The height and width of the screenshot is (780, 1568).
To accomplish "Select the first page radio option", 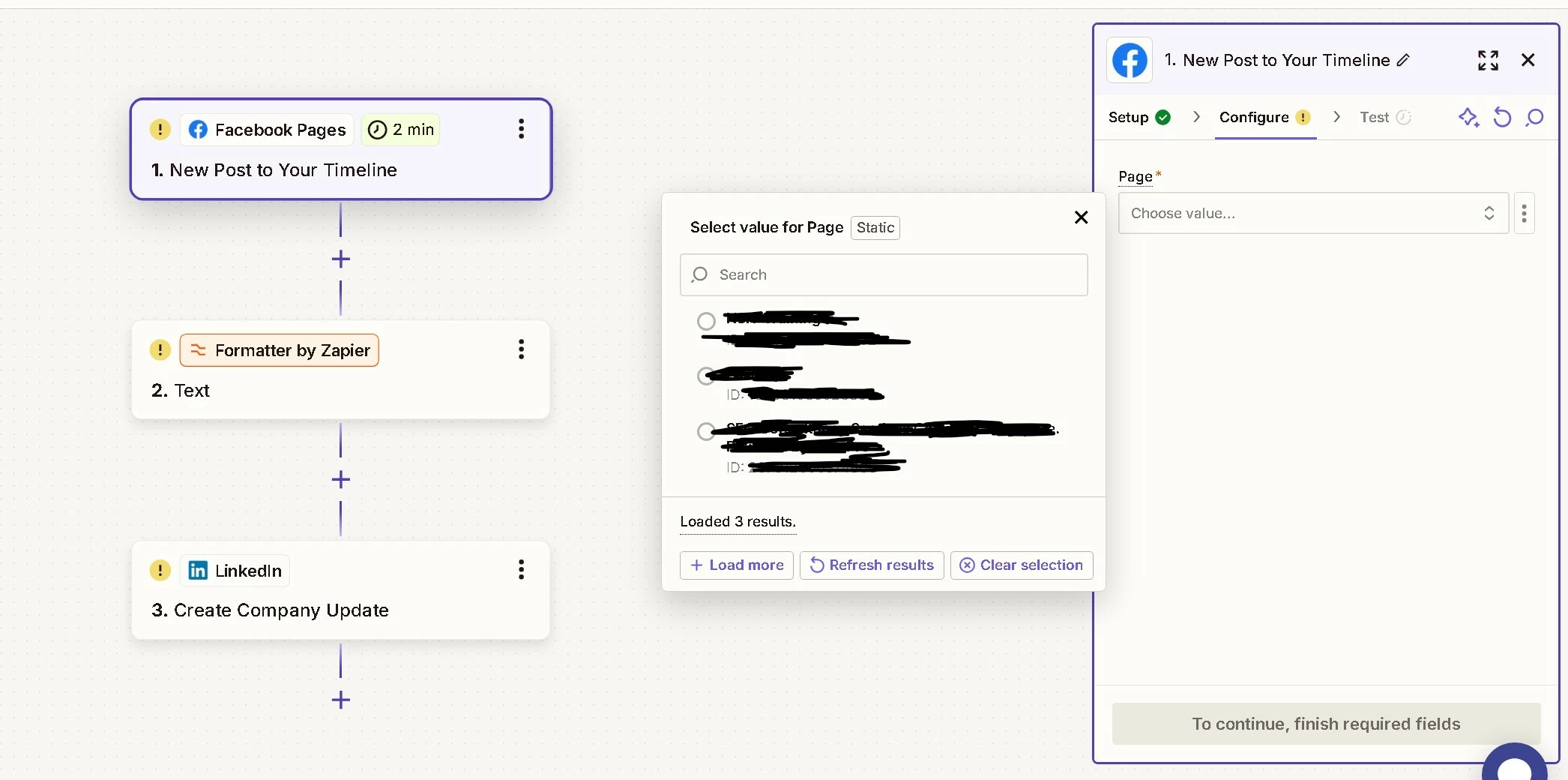I will (x=706, y=322).
